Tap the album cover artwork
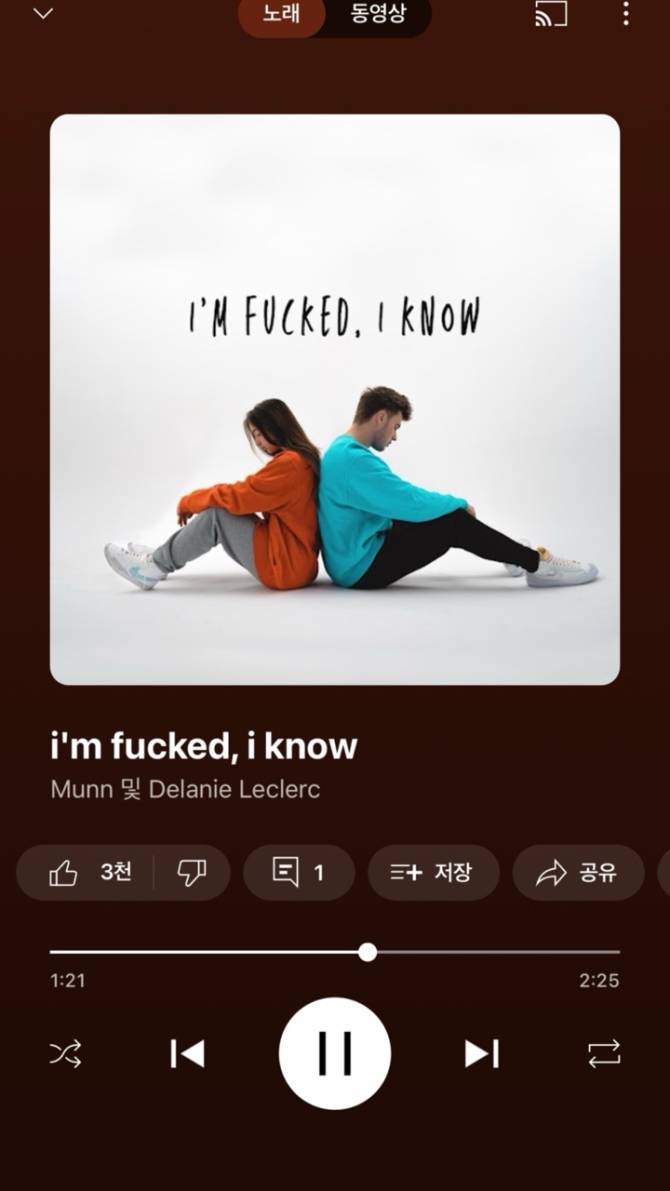Image resolution: width=670 pixels, height=1191 pixels. click(335, 400)
